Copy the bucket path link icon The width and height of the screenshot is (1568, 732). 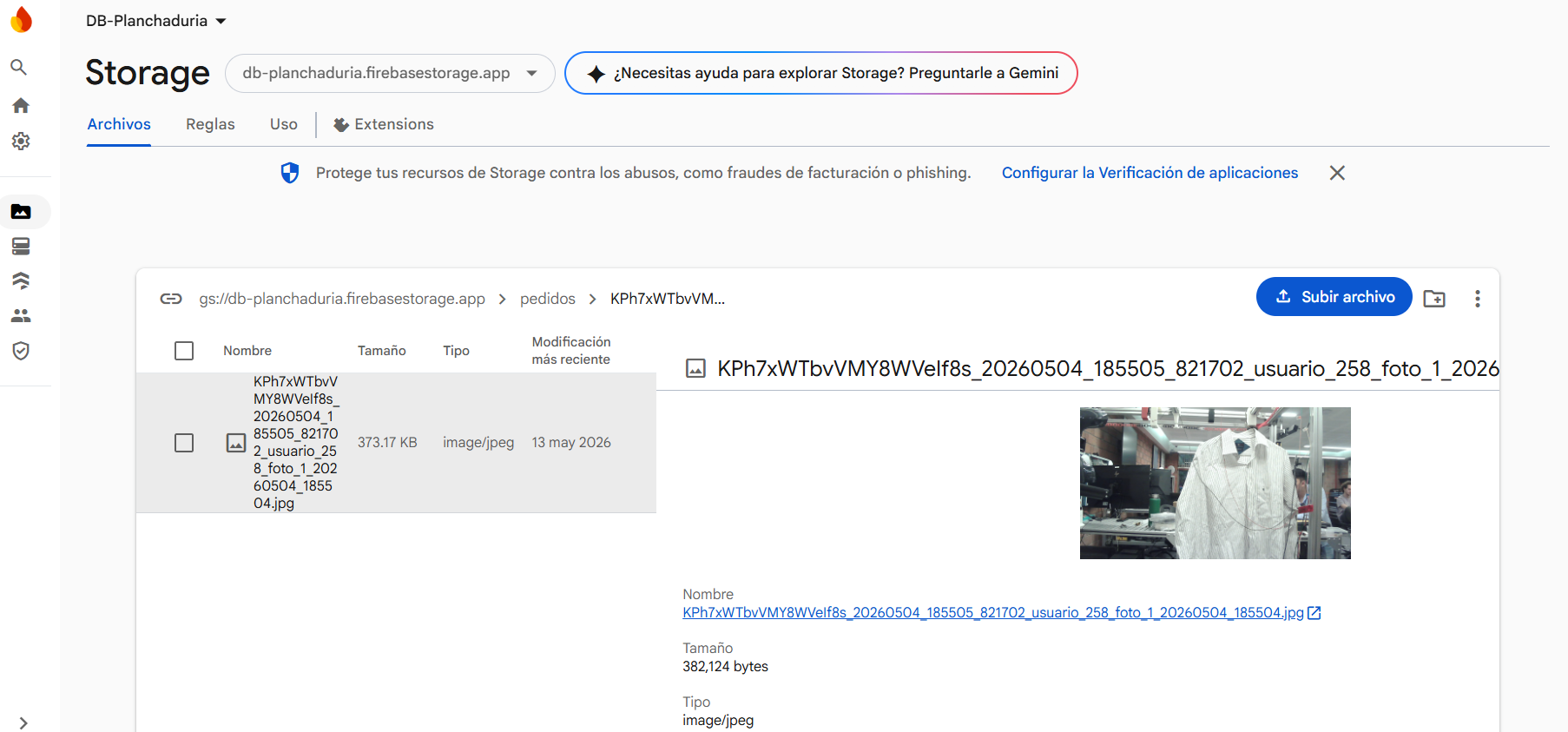tap(171, 299)
